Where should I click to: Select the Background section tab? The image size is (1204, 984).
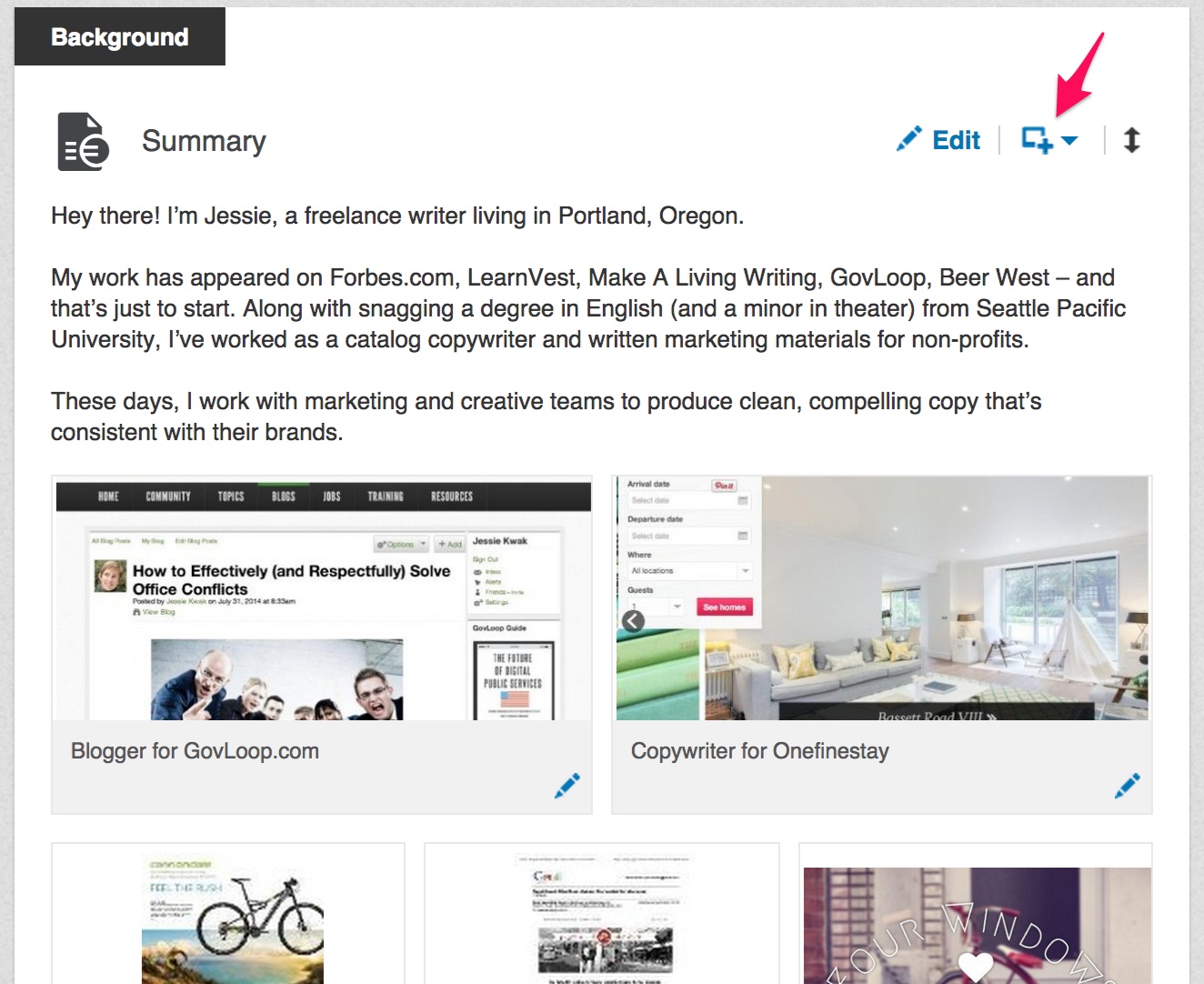coord(120,37)
